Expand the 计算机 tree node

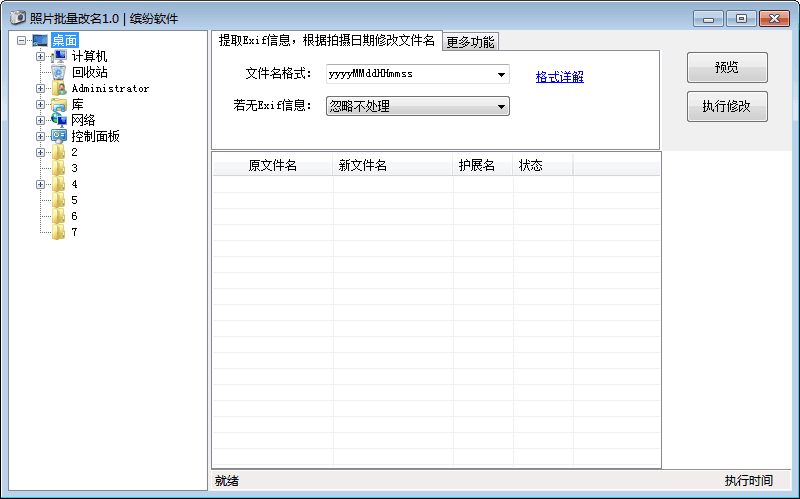[x=41, y=56]
